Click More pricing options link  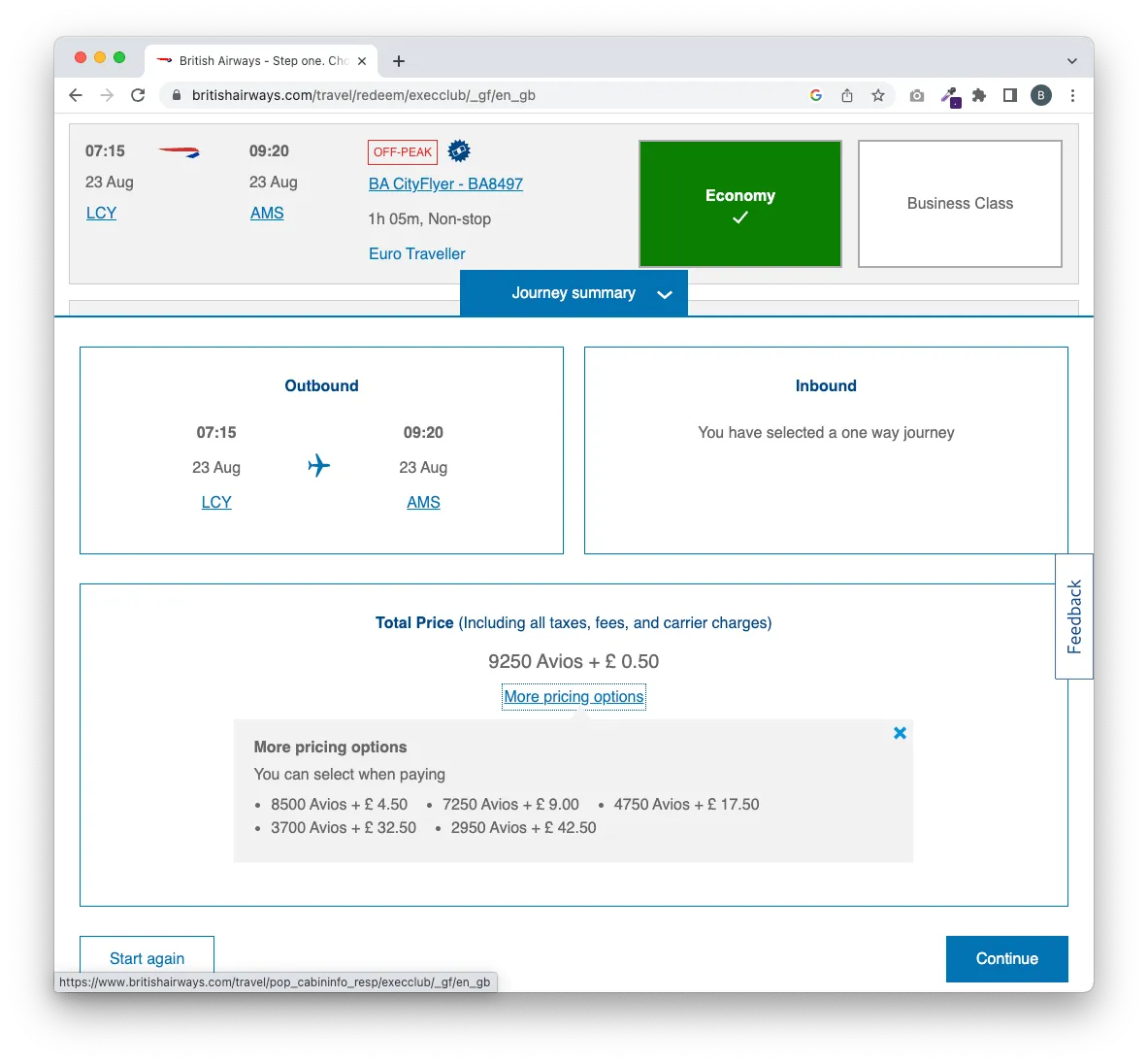coord(574,696)
